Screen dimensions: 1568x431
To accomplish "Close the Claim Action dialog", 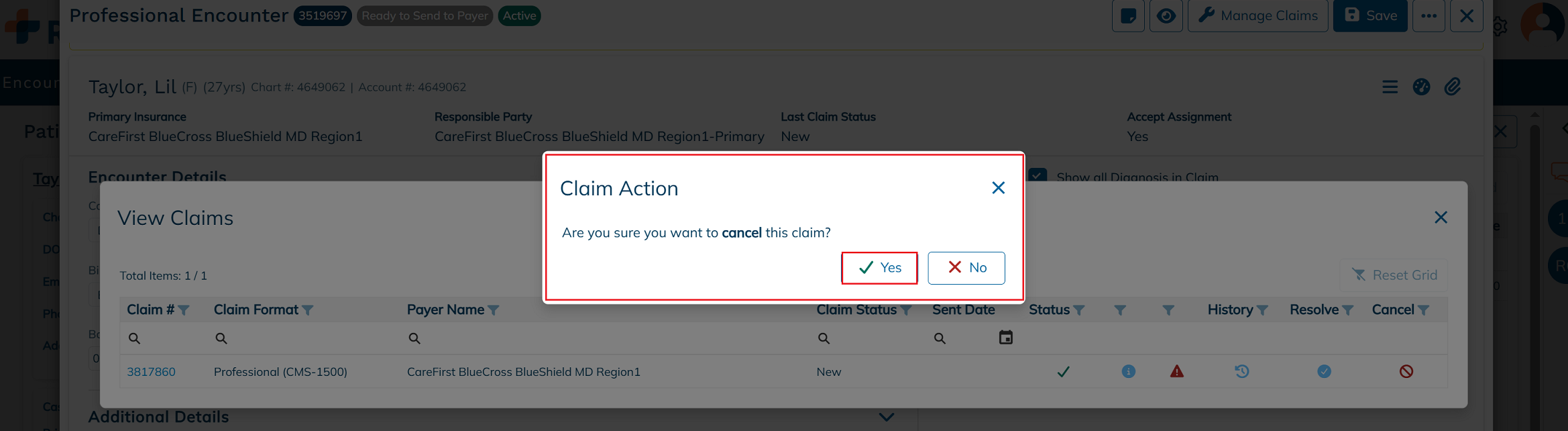I will click(998, 188).
